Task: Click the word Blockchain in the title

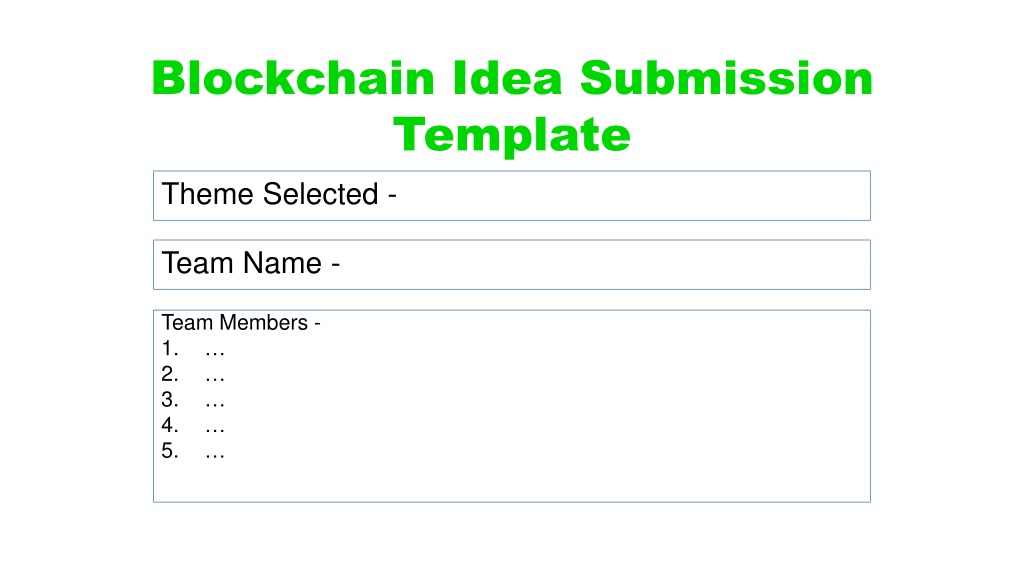Action: (293, 78)
